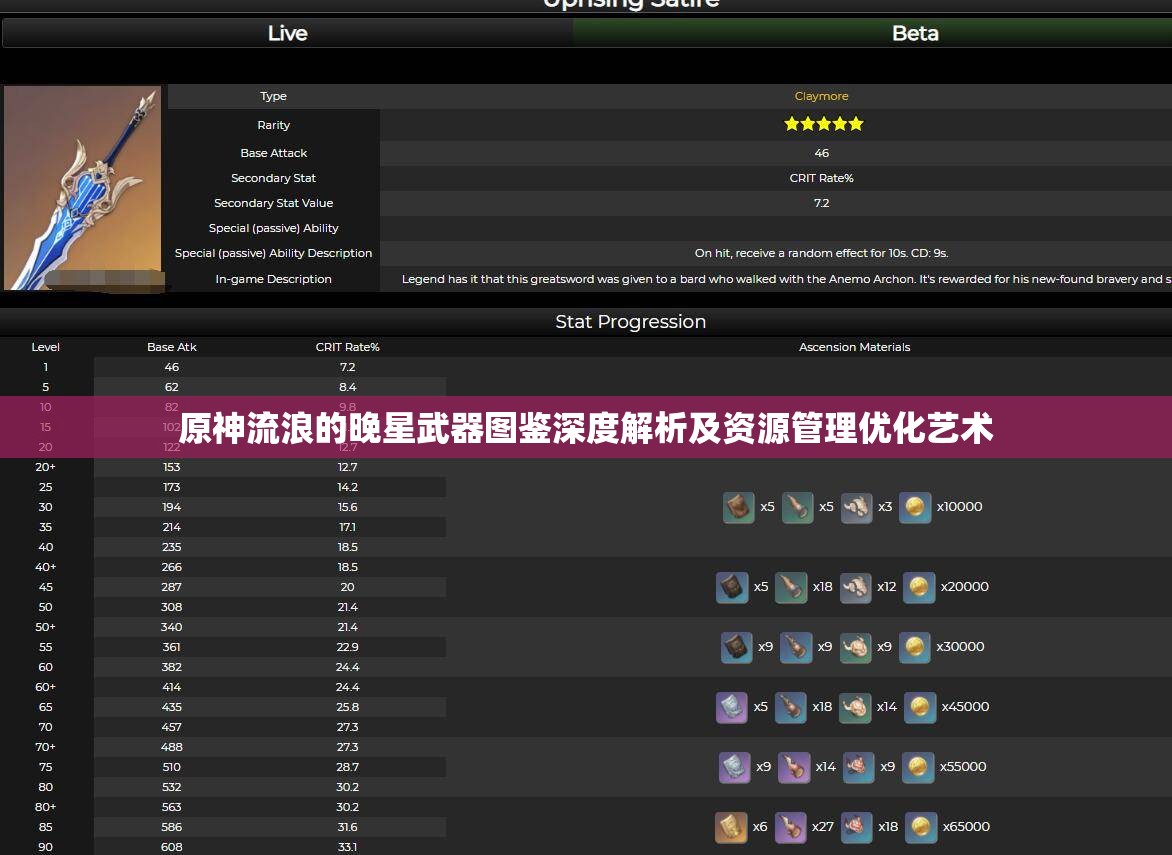
Task: Click base attack value 563
Action: (172, 807)
